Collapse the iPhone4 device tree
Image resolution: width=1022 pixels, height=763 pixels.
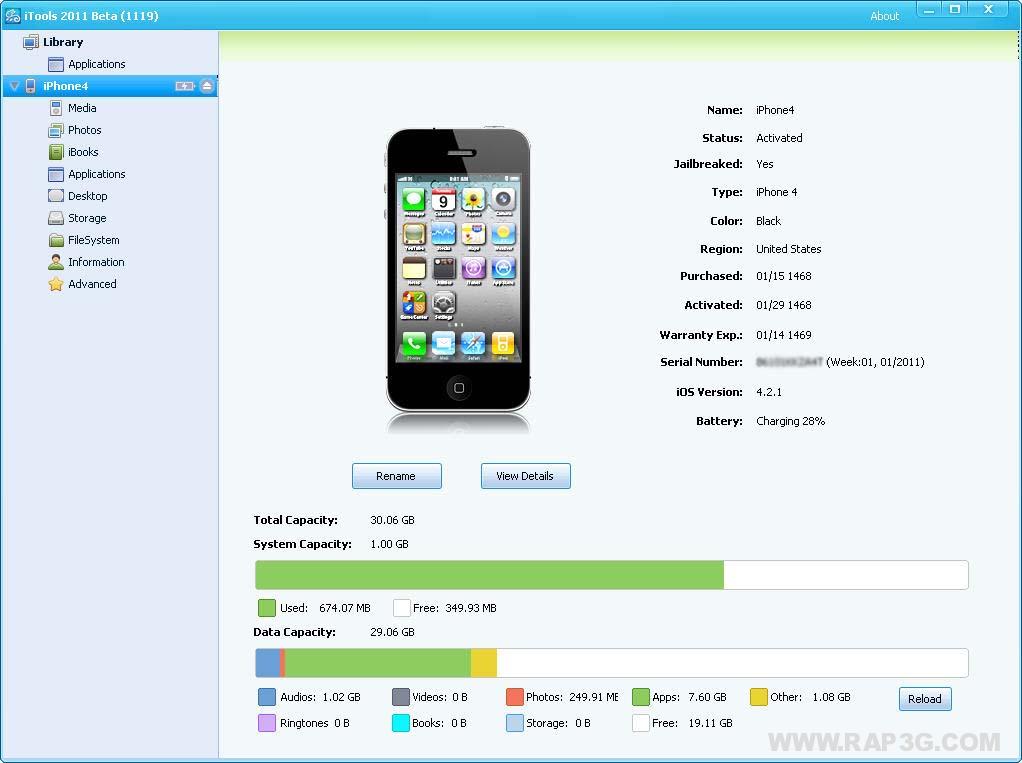[14, 86]
